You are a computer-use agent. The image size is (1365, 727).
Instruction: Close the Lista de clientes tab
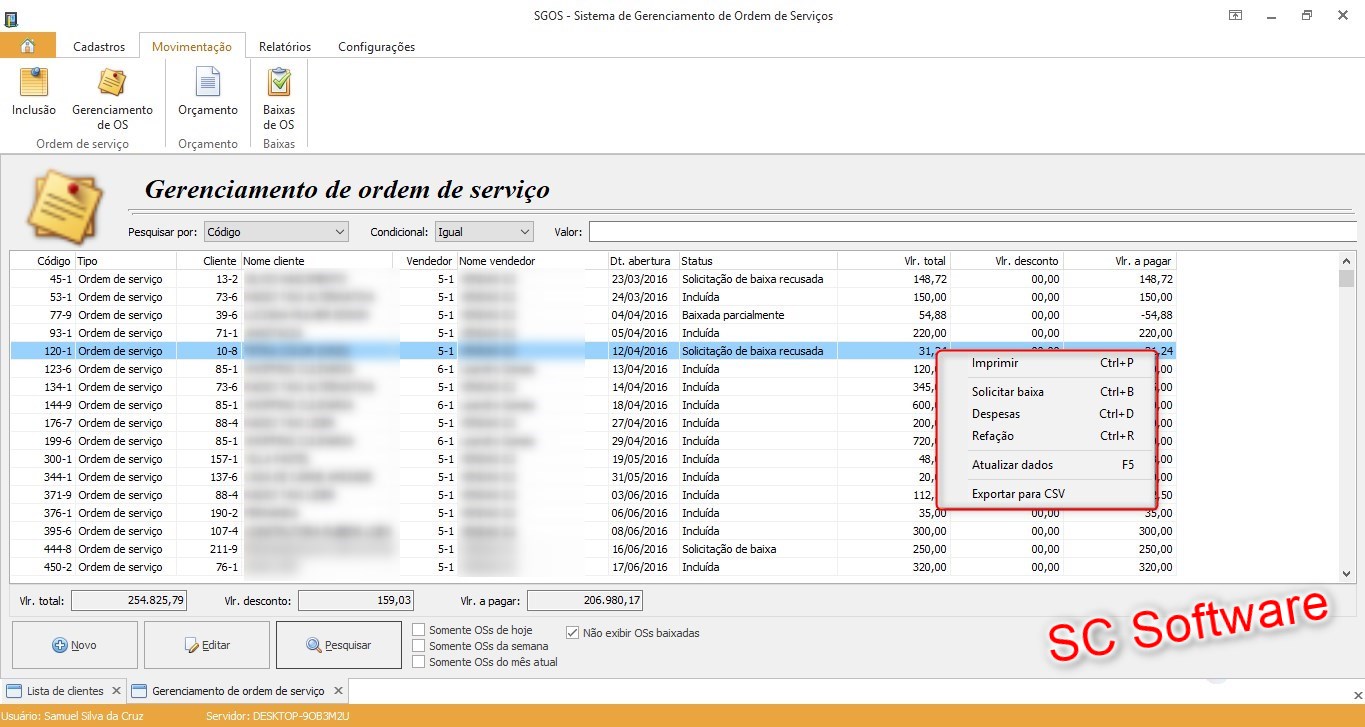(x=116, y=690)
